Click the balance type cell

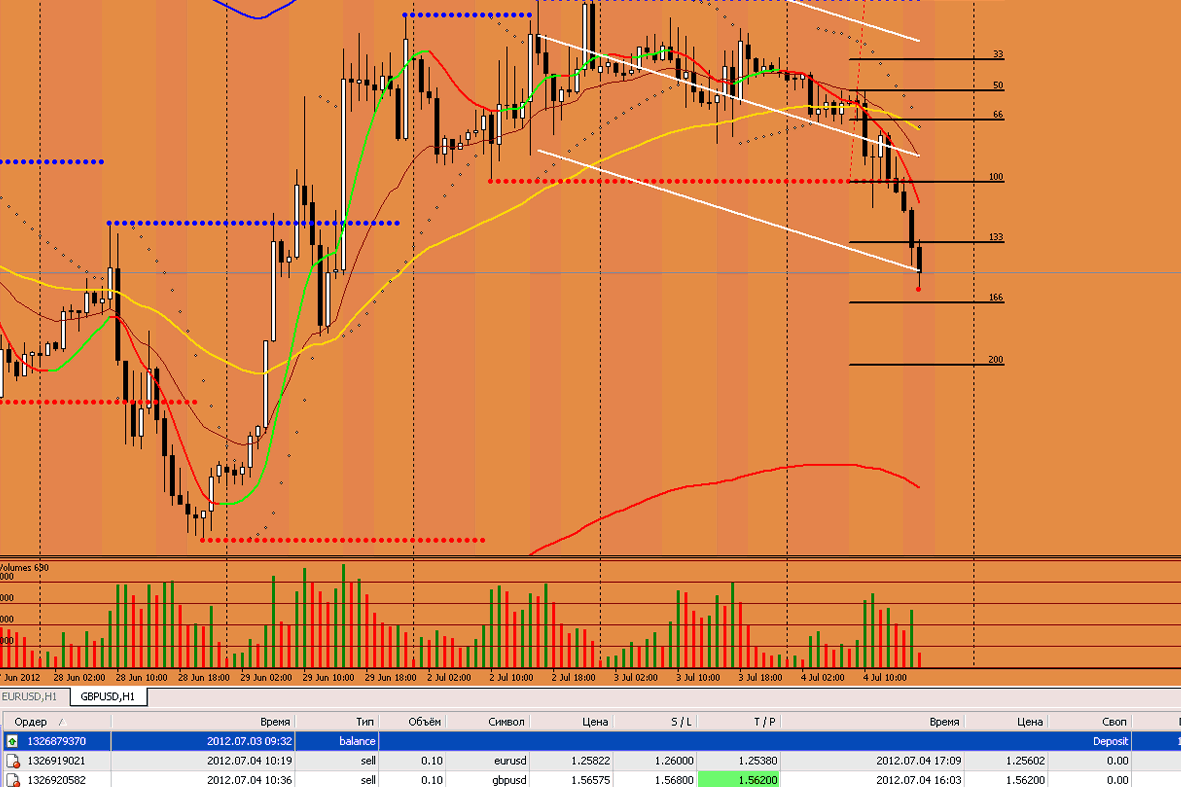click(357, 741)
